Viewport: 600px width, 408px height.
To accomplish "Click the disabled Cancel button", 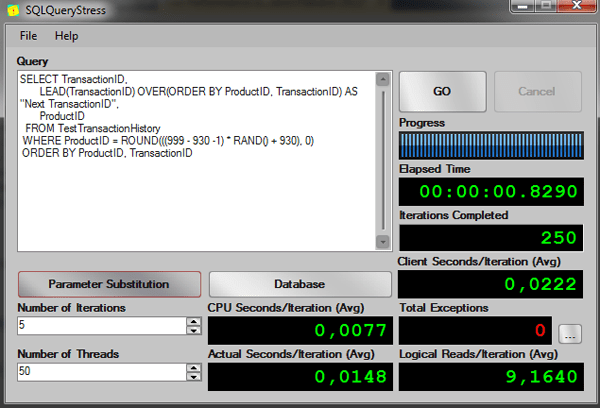I will [538, 91].
